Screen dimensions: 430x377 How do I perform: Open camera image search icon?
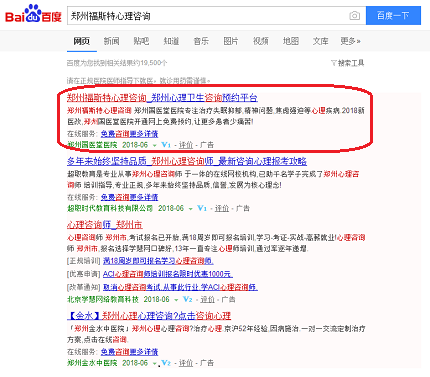[x=355, y=16]
